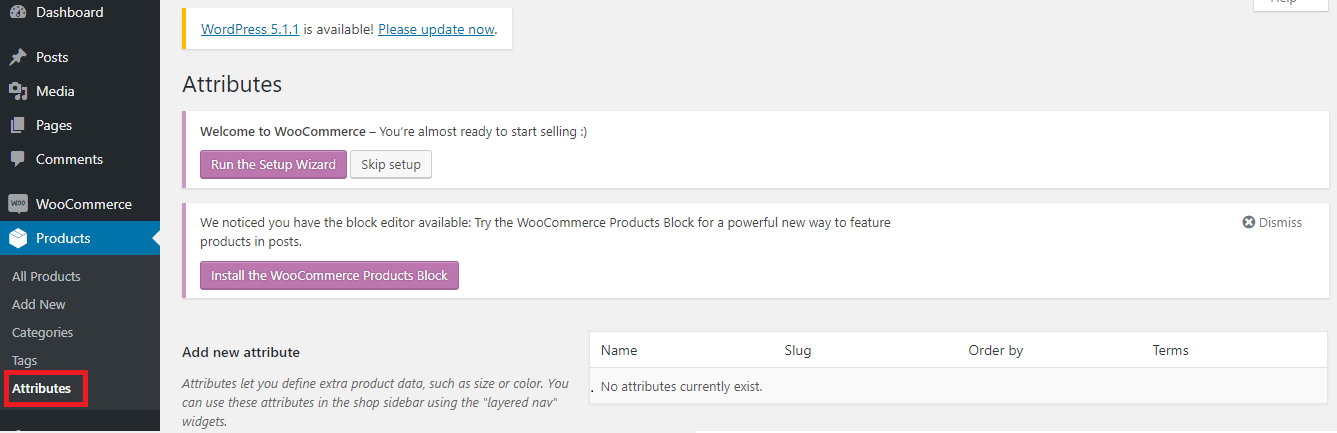This screenshot has height=433, width=1337.
Task: Follow the WordPress 5.1.1 link
Action: point(250,29)
